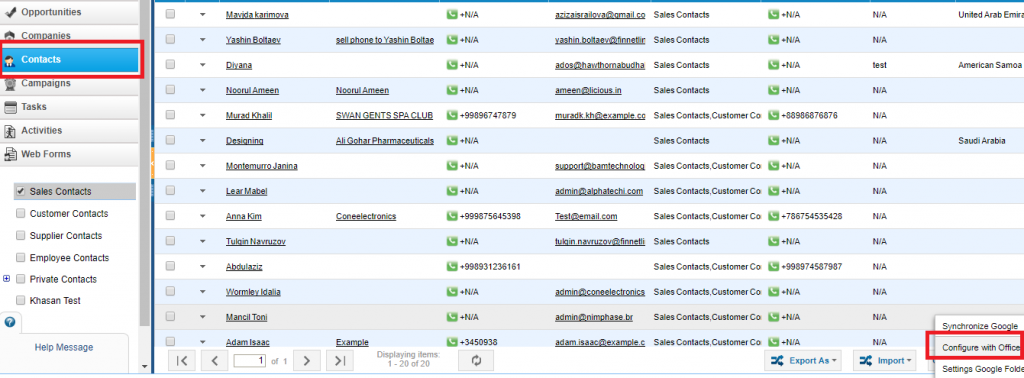This screenshot has width=1024, height=378.
Task: Open the Import dropdown
Action: click(884, 360)
